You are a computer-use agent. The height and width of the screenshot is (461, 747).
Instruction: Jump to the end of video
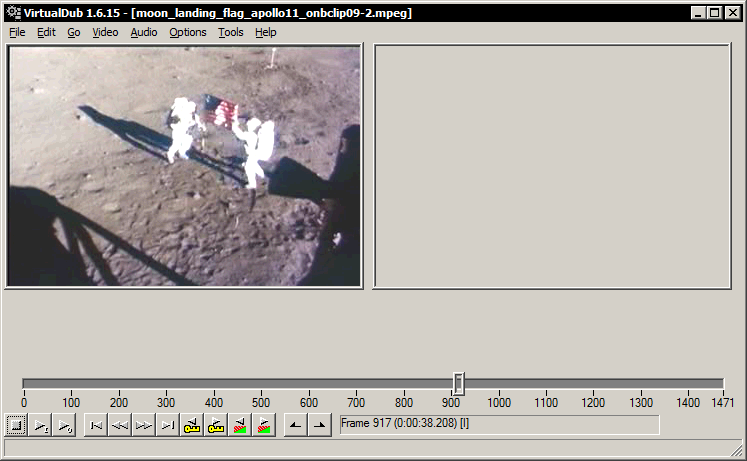pos(168,425)
